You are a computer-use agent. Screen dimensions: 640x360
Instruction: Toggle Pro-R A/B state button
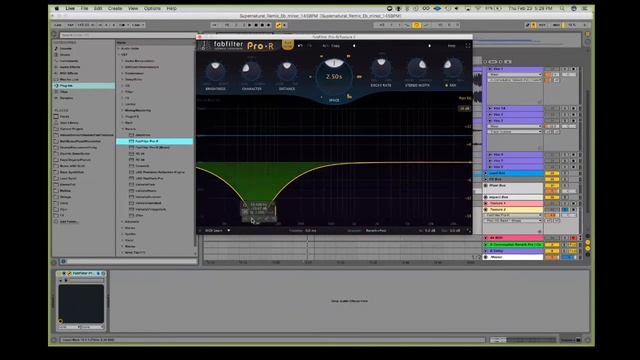tap(325, 46)
